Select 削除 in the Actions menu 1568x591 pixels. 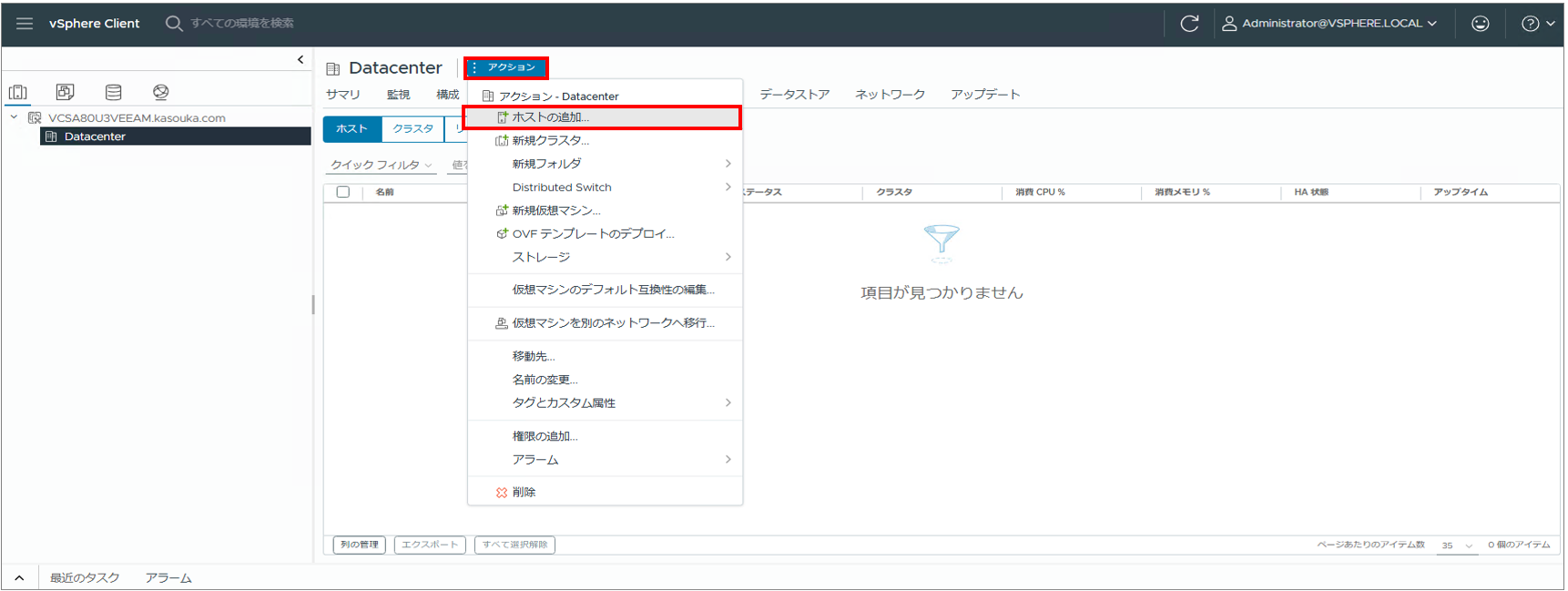pos(605,493)
